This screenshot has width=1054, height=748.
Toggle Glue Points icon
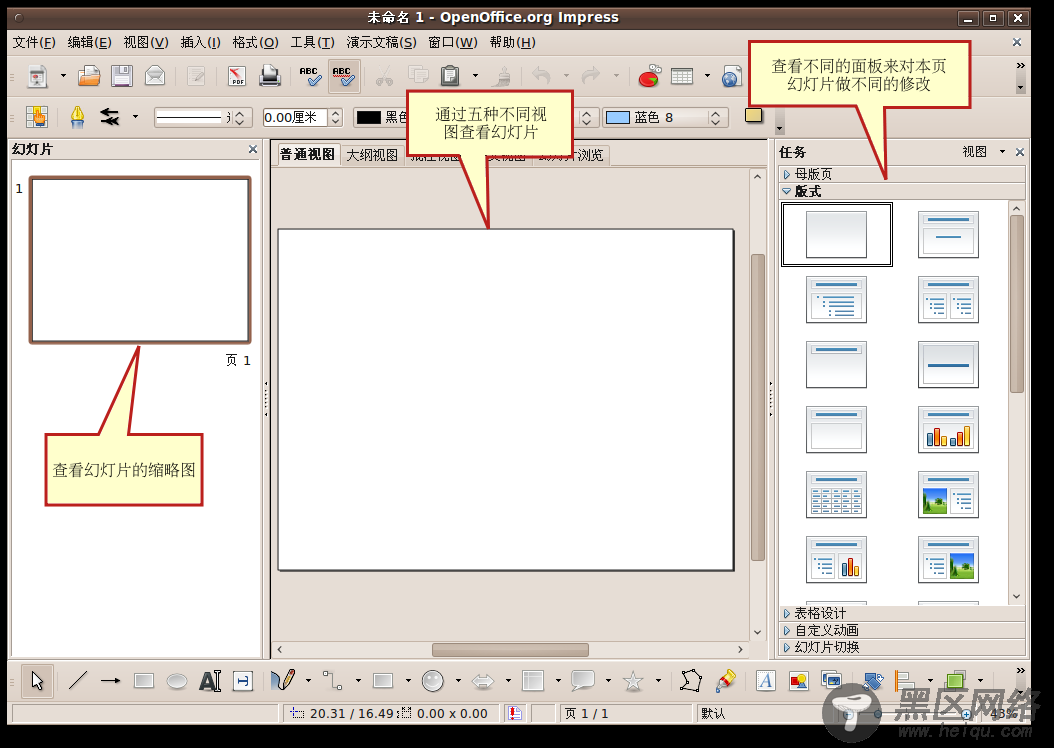click(725, 681)
